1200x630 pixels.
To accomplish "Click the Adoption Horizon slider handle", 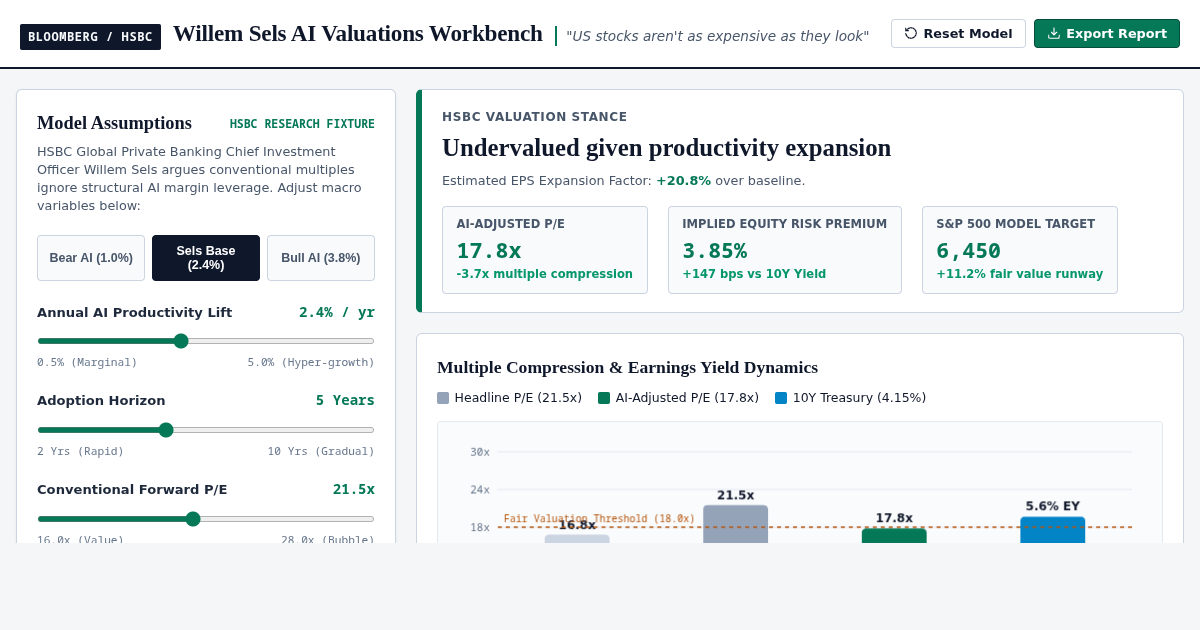I will (x=166, y=430).
